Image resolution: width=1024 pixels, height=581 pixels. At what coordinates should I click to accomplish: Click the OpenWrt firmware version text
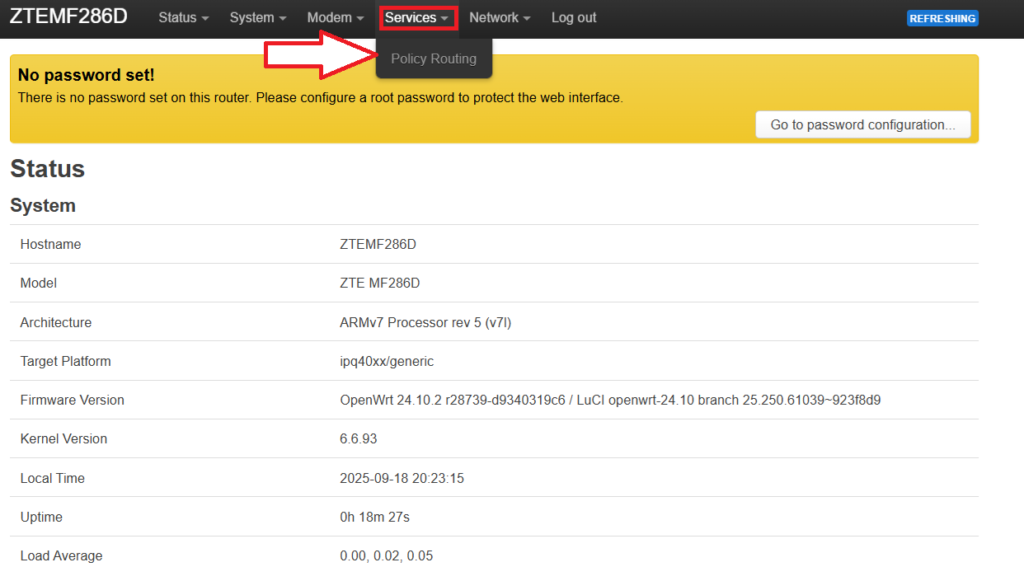609,400
